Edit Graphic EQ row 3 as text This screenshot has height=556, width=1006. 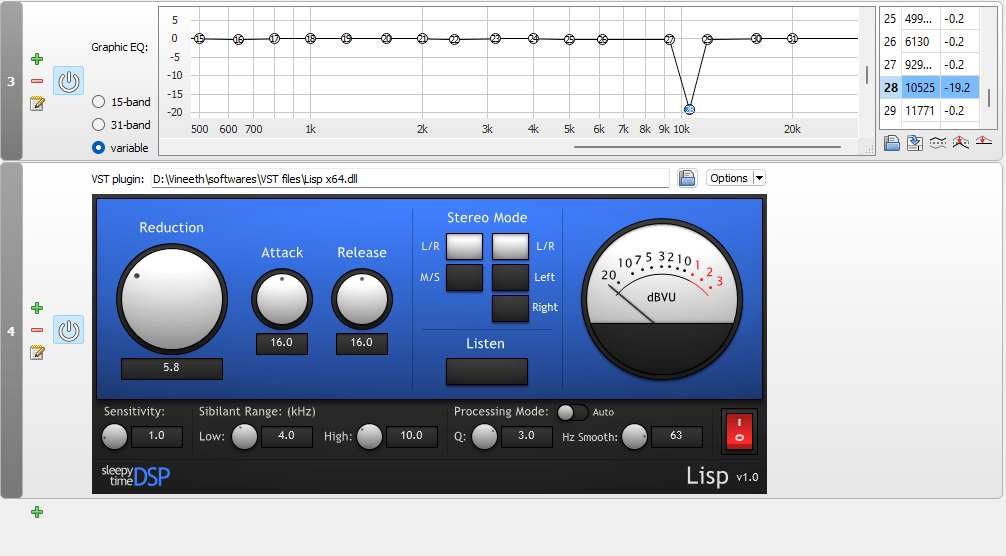(37, 103)
